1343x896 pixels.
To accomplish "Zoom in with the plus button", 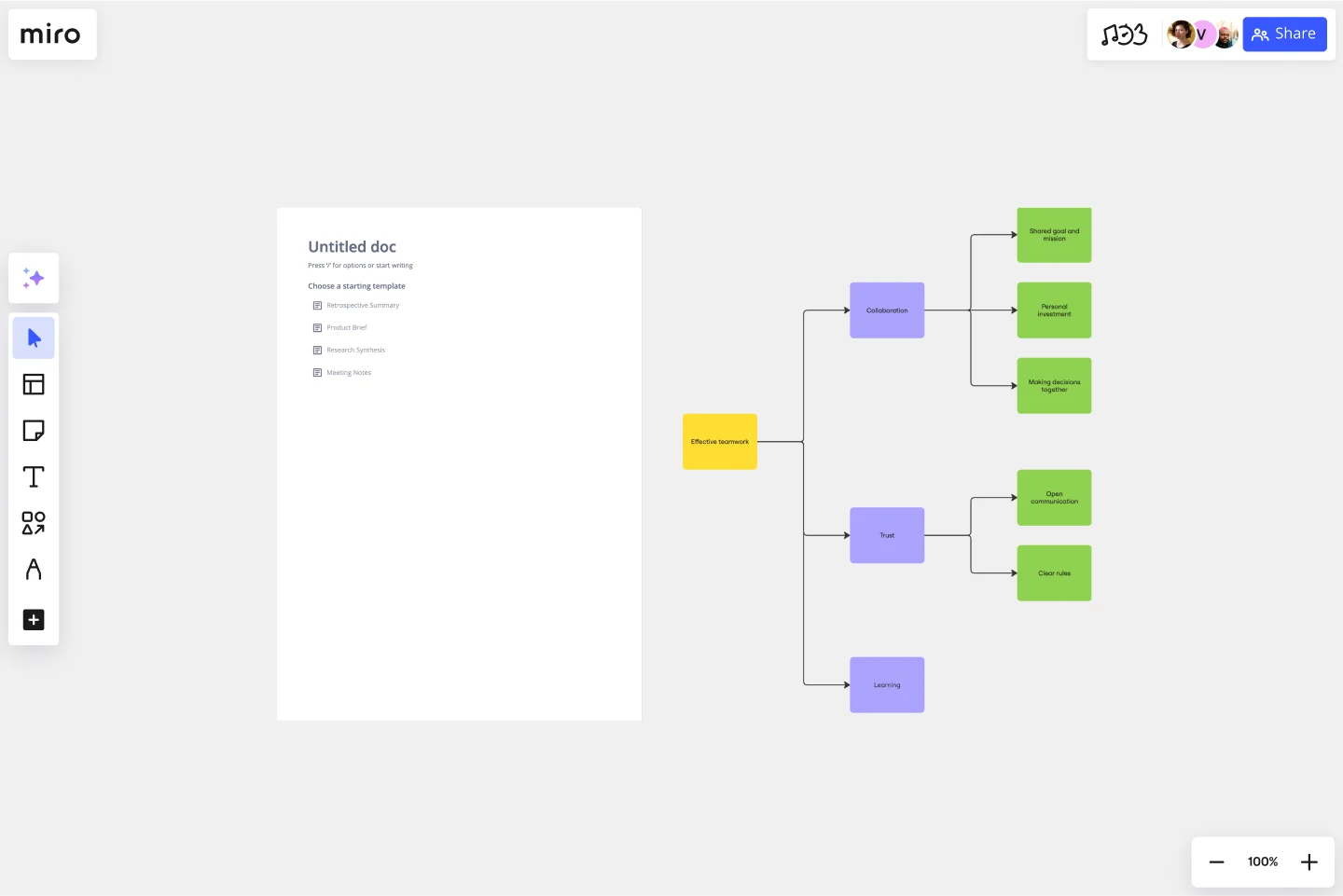I will tap(1309, 862).
